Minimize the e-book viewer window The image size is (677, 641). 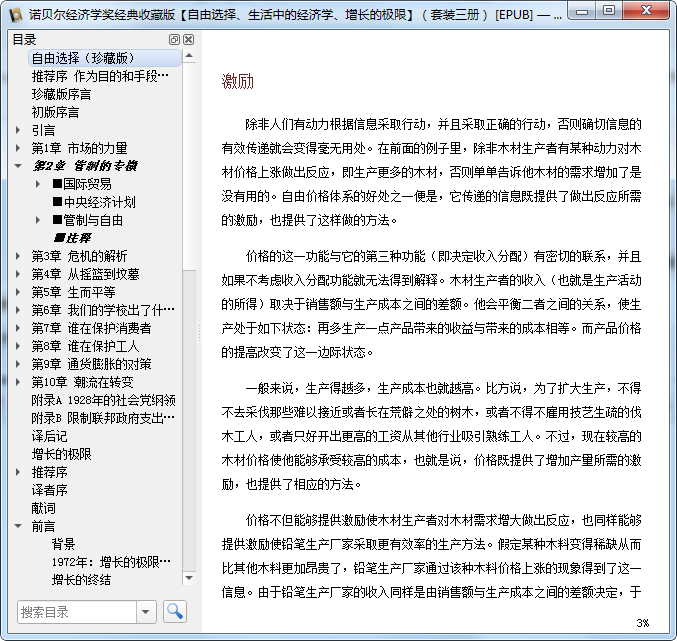click(582, 10)
